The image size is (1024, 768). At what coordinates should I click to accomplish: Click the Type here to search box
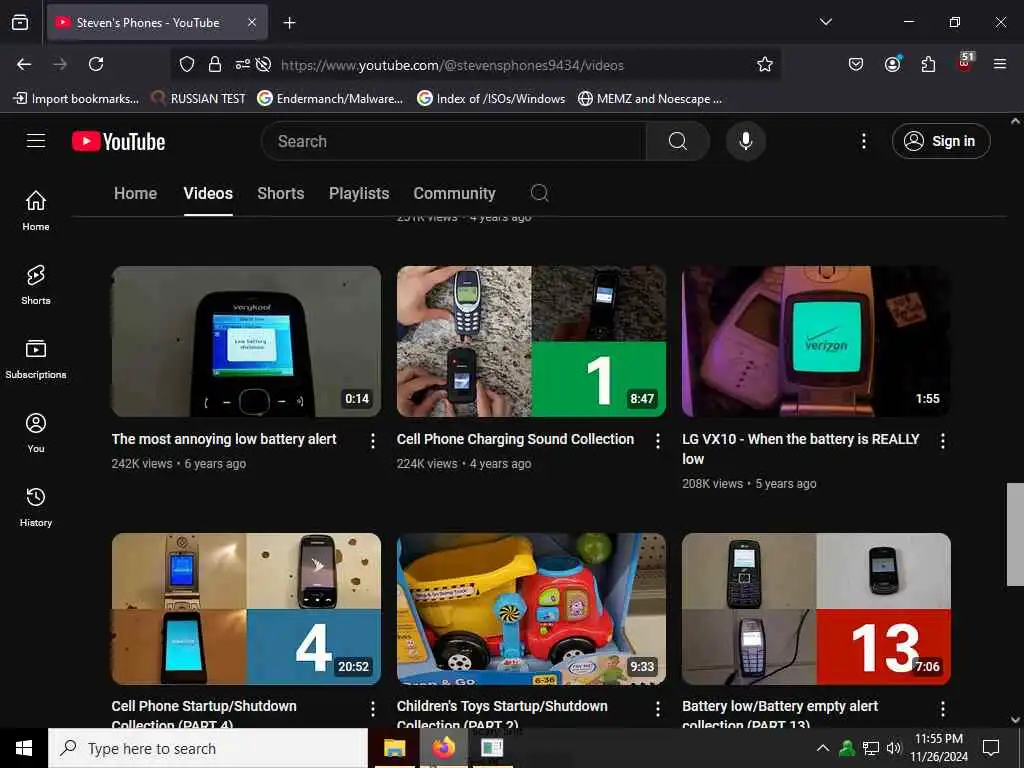coord(208,748)
